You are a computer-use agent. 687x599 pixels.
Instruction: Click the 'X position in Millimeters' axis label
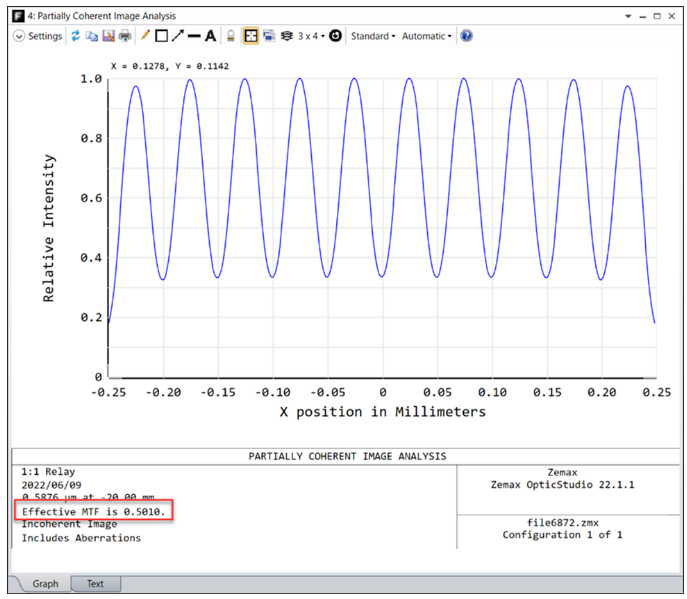click(x=383, y=412)
